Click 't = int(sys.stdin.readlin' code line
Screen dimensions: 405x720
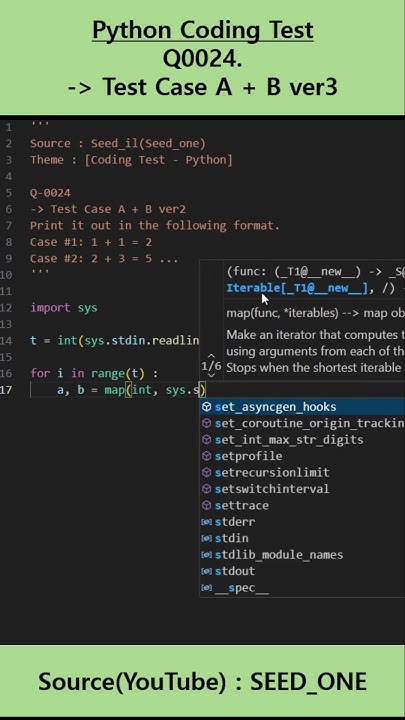[x=115, y=341]
